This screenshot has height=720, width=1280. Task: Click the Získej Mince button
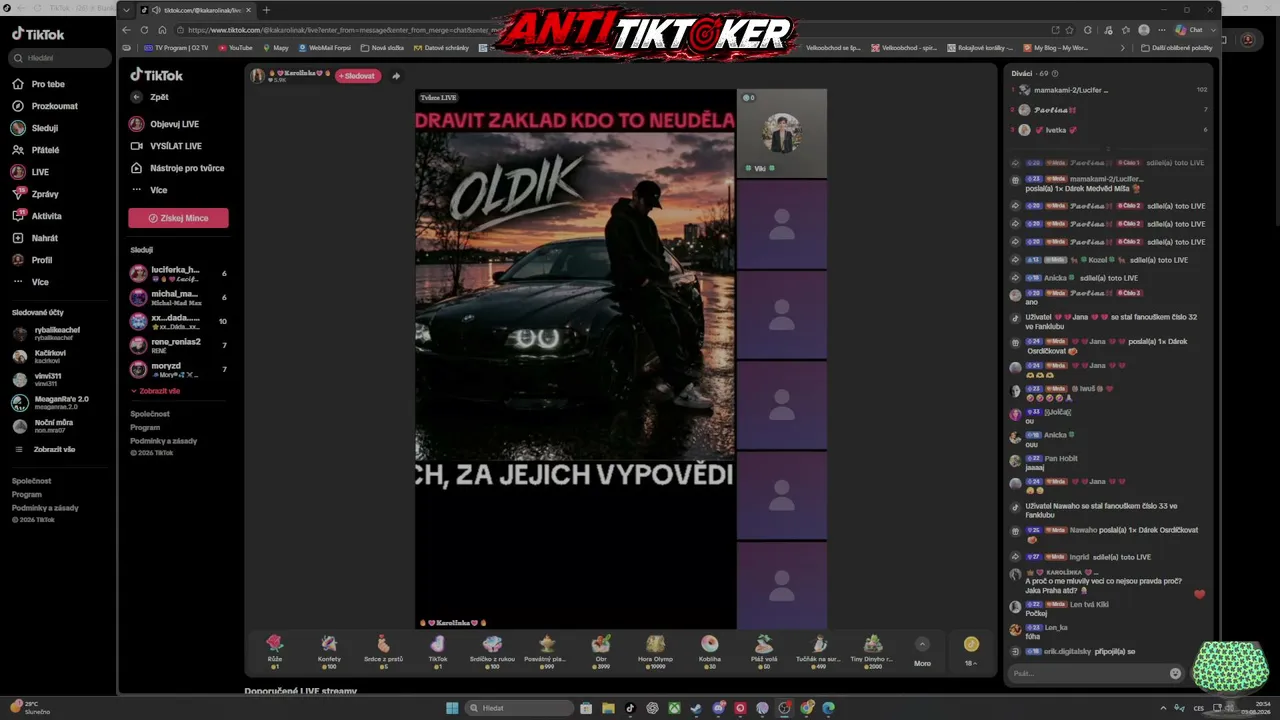click(x=178, y=218)
